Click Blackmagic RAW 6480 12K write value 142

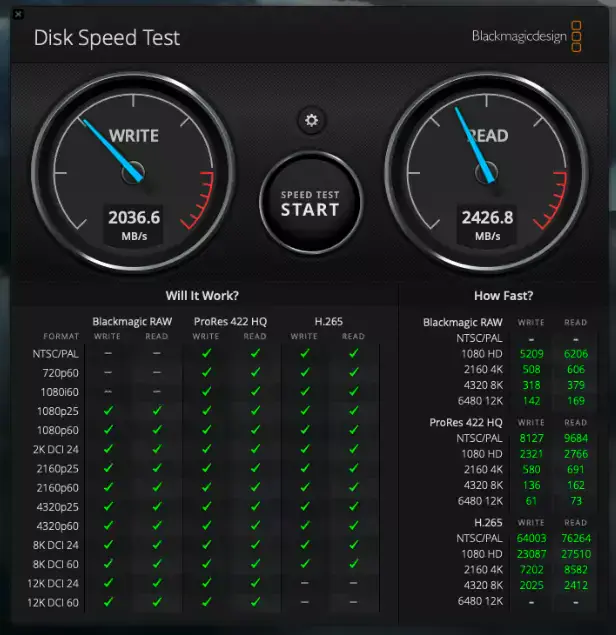coord(531,401)
